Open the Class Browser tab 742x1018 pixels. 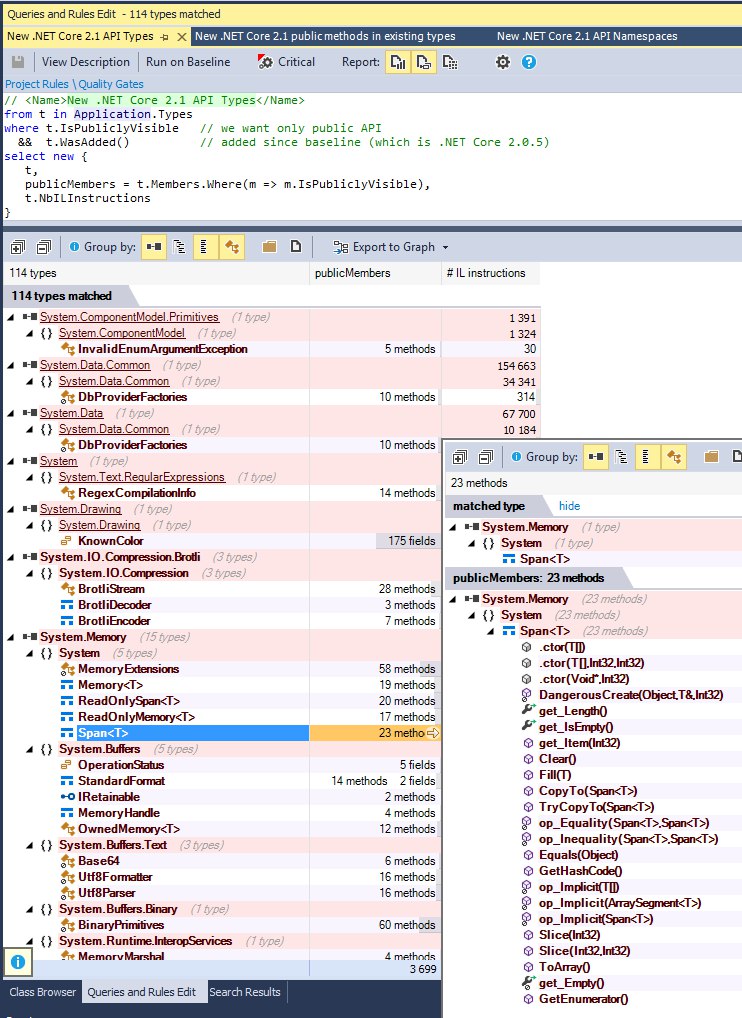coord(42,992)
